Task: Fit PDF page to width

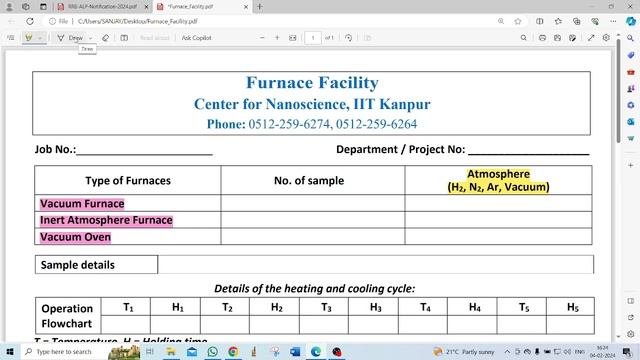Action: click(293, 38)
